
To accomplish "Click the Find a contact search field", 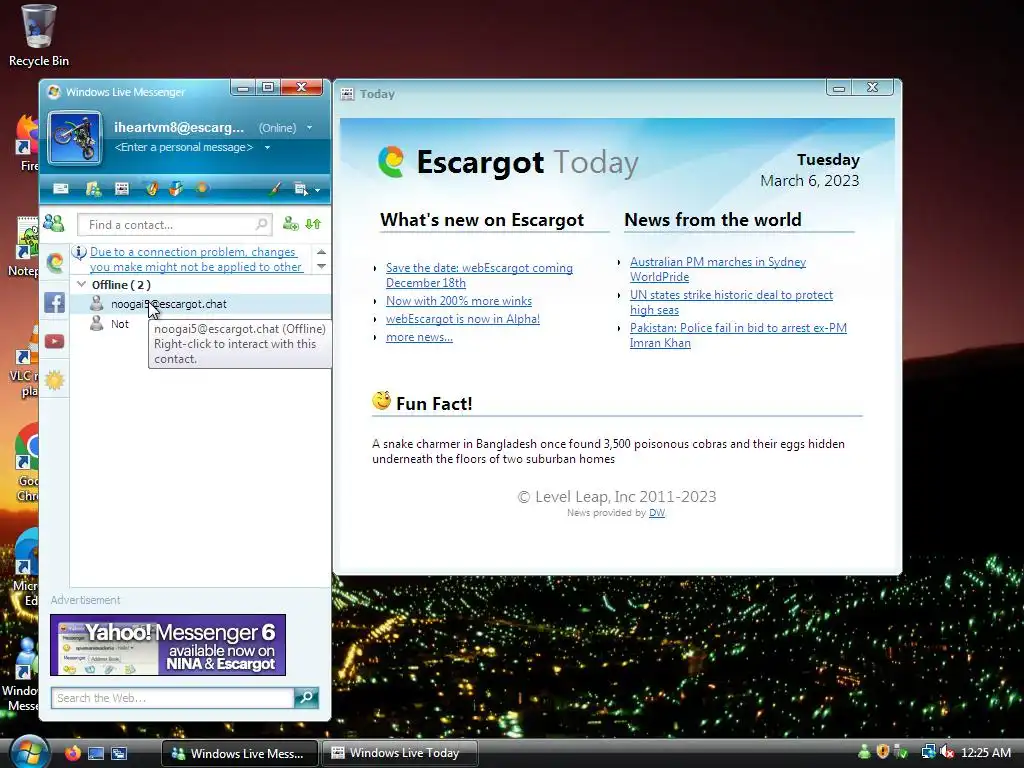I will coord(174,225).
